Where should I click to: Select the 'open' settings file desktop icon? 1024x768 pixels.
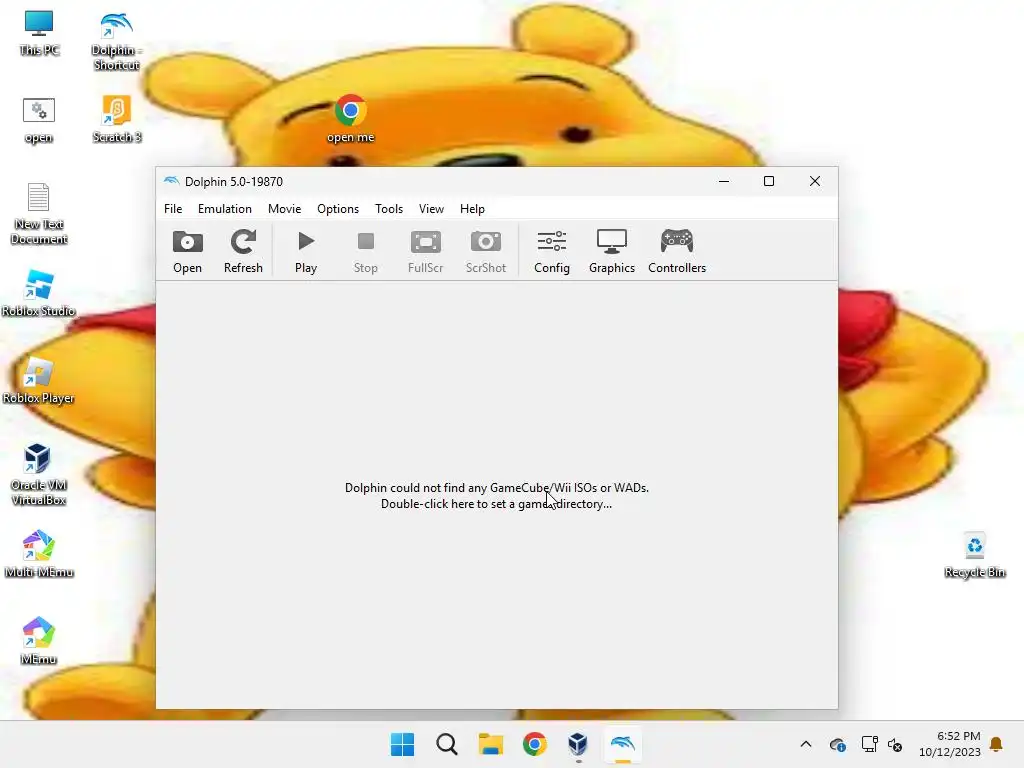[x=39, y=120]
